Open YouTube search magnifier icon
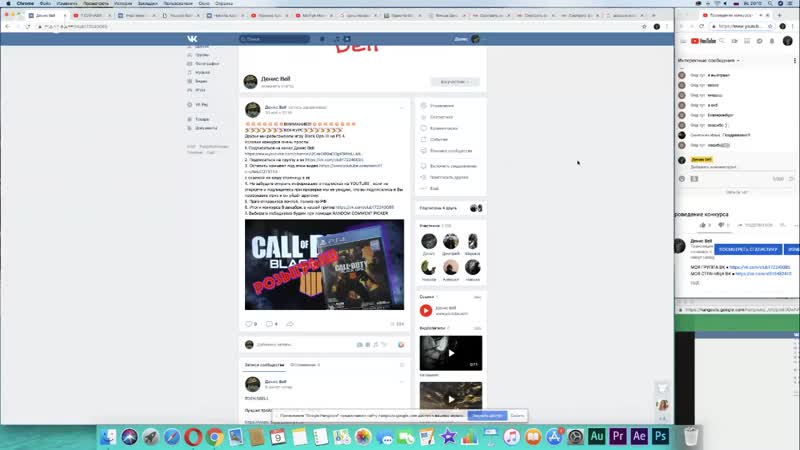 [x=722, y=41]
